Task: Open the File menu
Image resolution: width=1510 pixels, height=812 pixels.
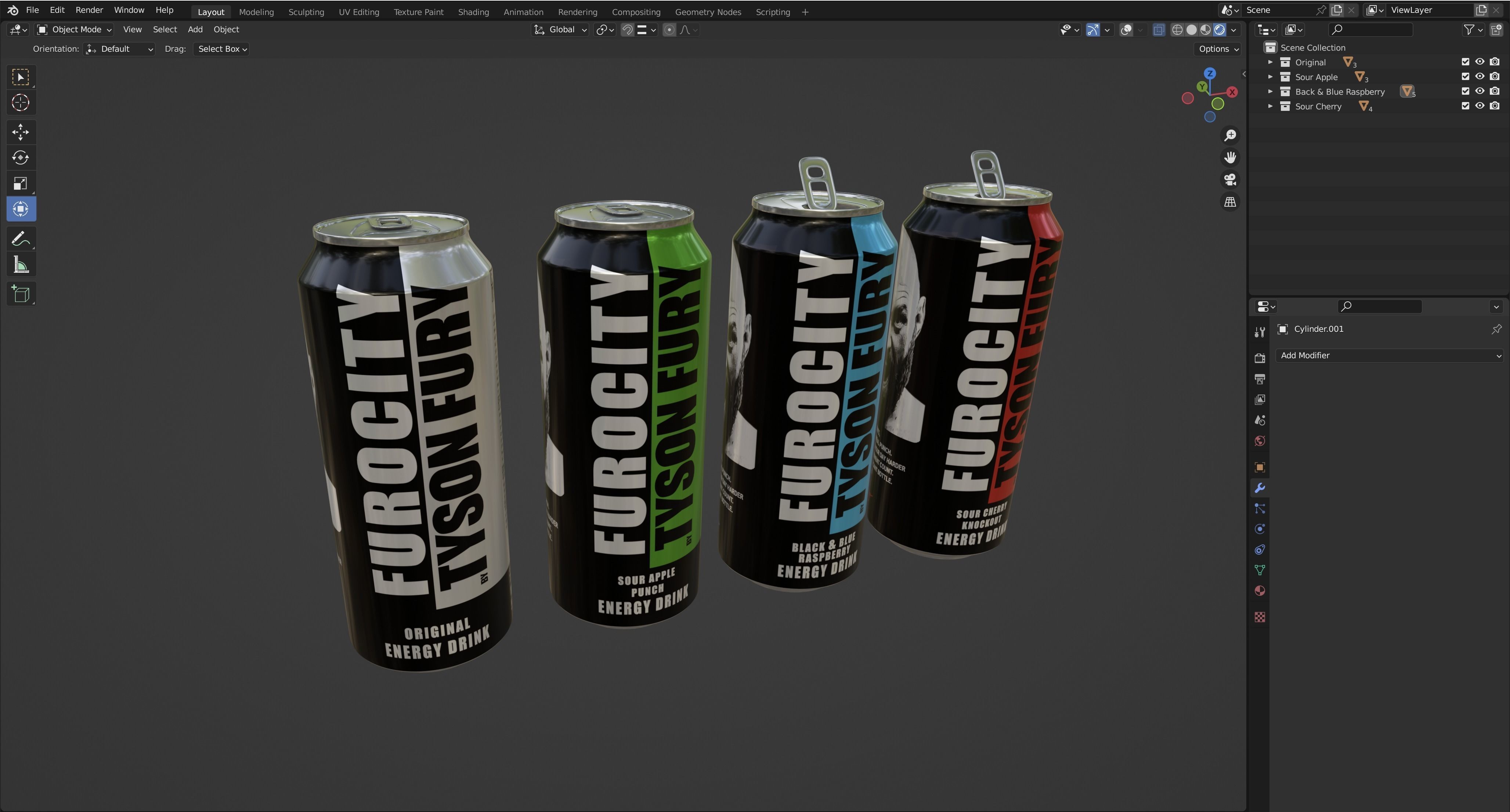Action: [32, 10]
